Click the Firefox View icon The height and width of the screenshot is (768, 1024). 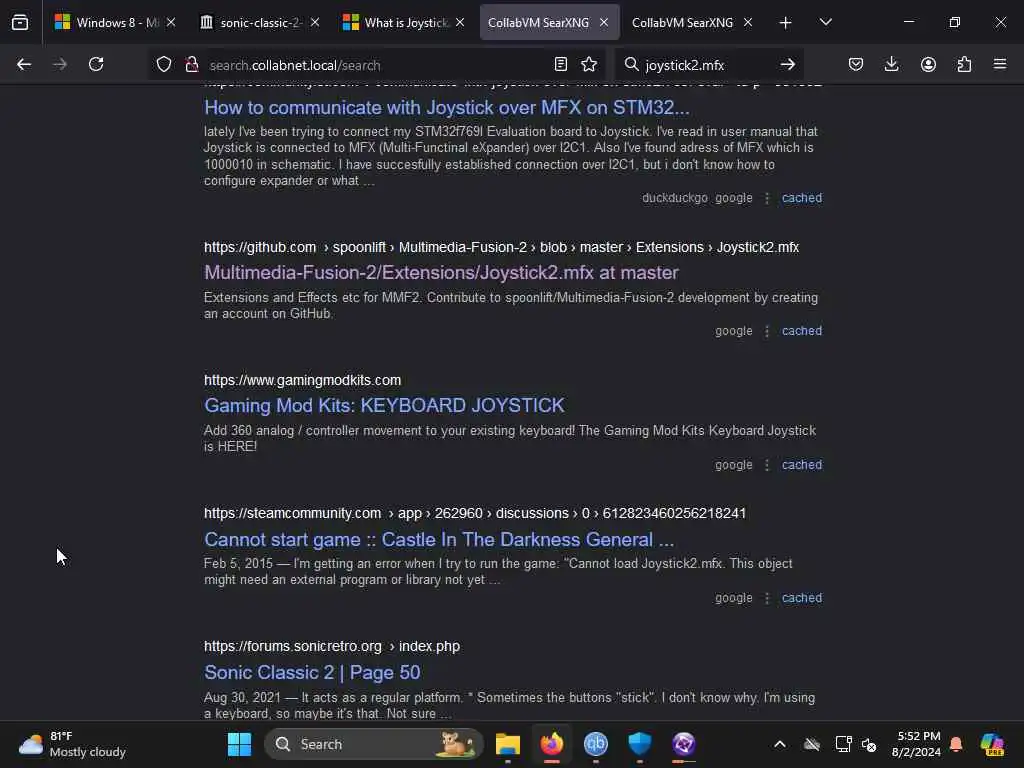(x=20, y=23)
